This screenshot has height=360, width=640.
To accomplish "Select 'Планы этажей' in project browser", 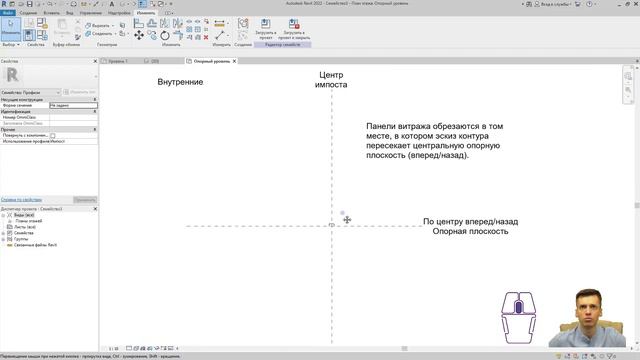I will (x=29, y=221).
